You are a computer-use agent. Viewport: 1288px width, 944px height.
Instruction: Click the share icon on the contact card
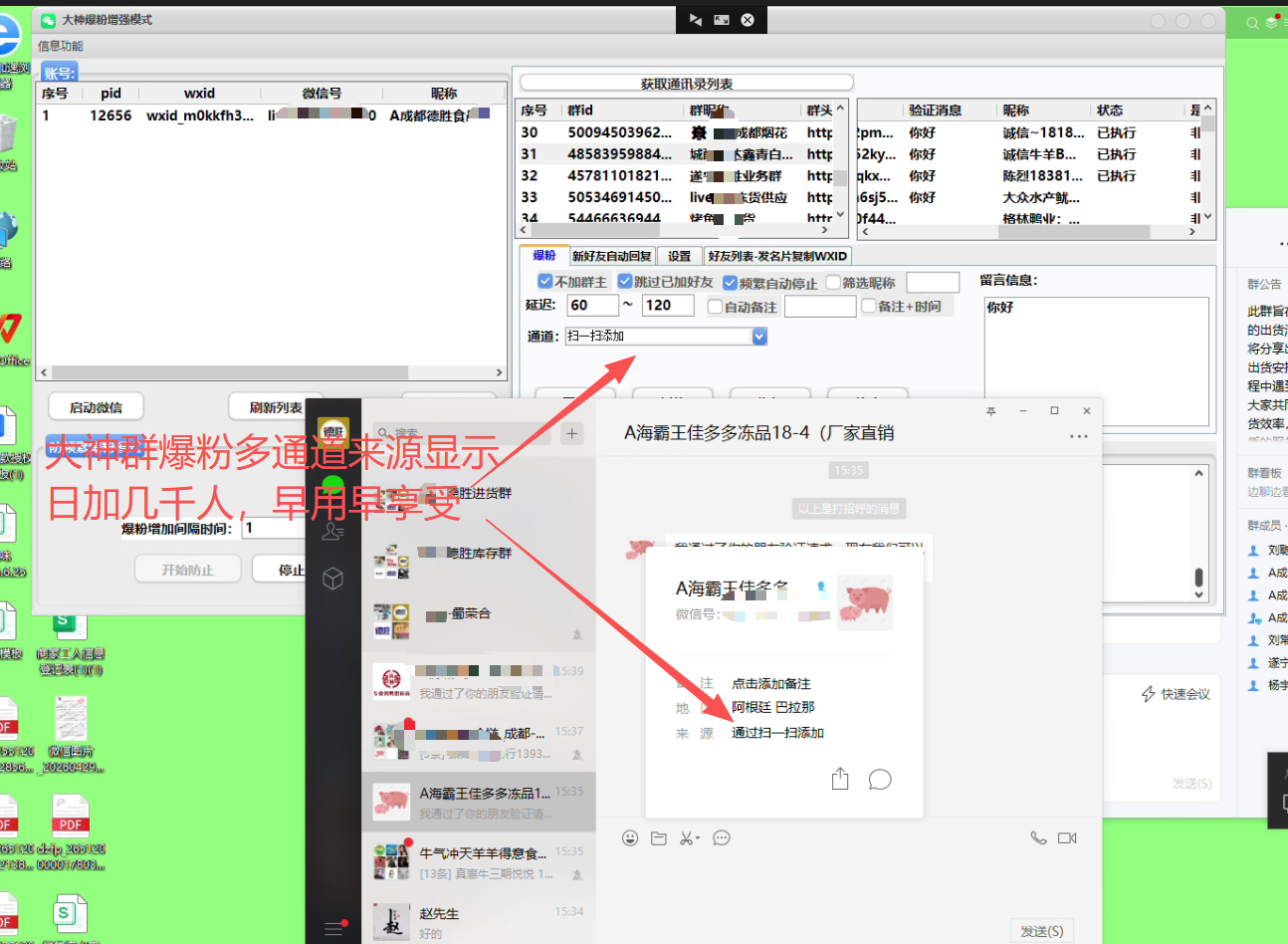(x=840, y=779)
